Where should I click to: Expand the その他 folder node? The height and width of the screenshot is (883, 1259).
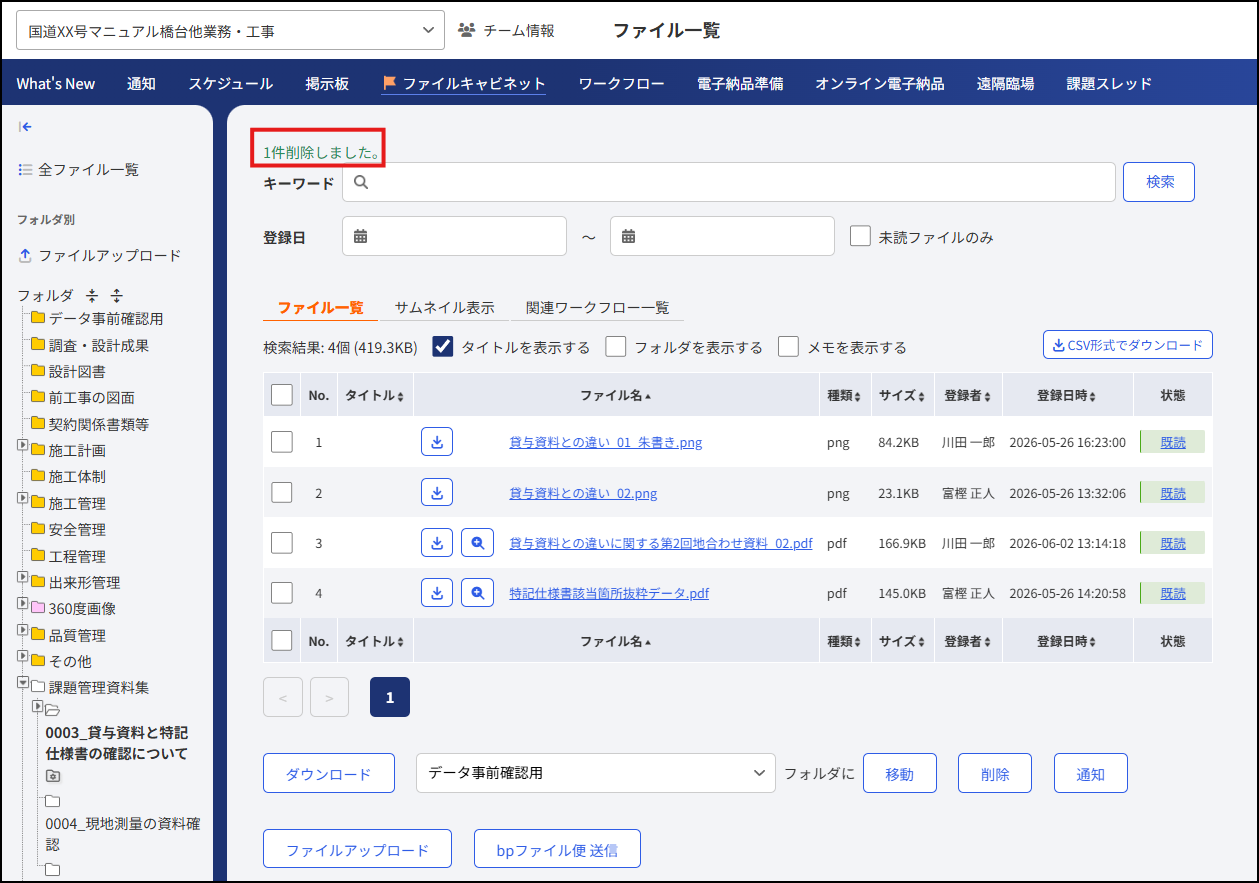click(x=23, y=655)
